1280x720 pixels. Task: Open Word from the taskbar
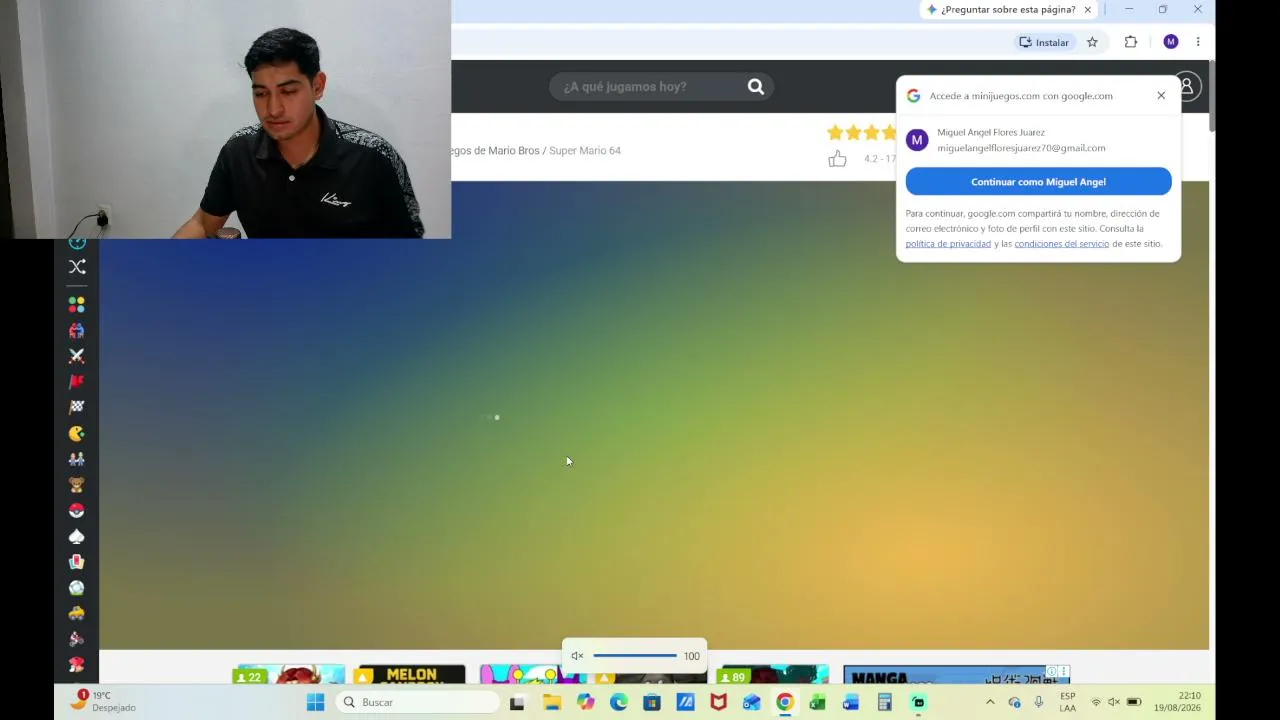[851, 702]
